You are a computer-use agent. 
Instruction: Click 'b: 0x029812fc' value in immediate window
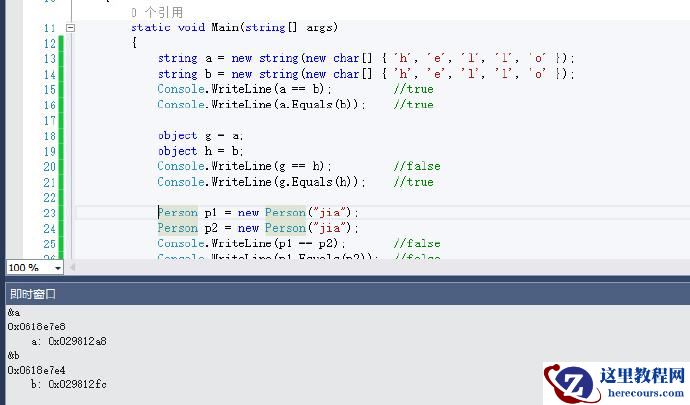click(x=69, y=384)
